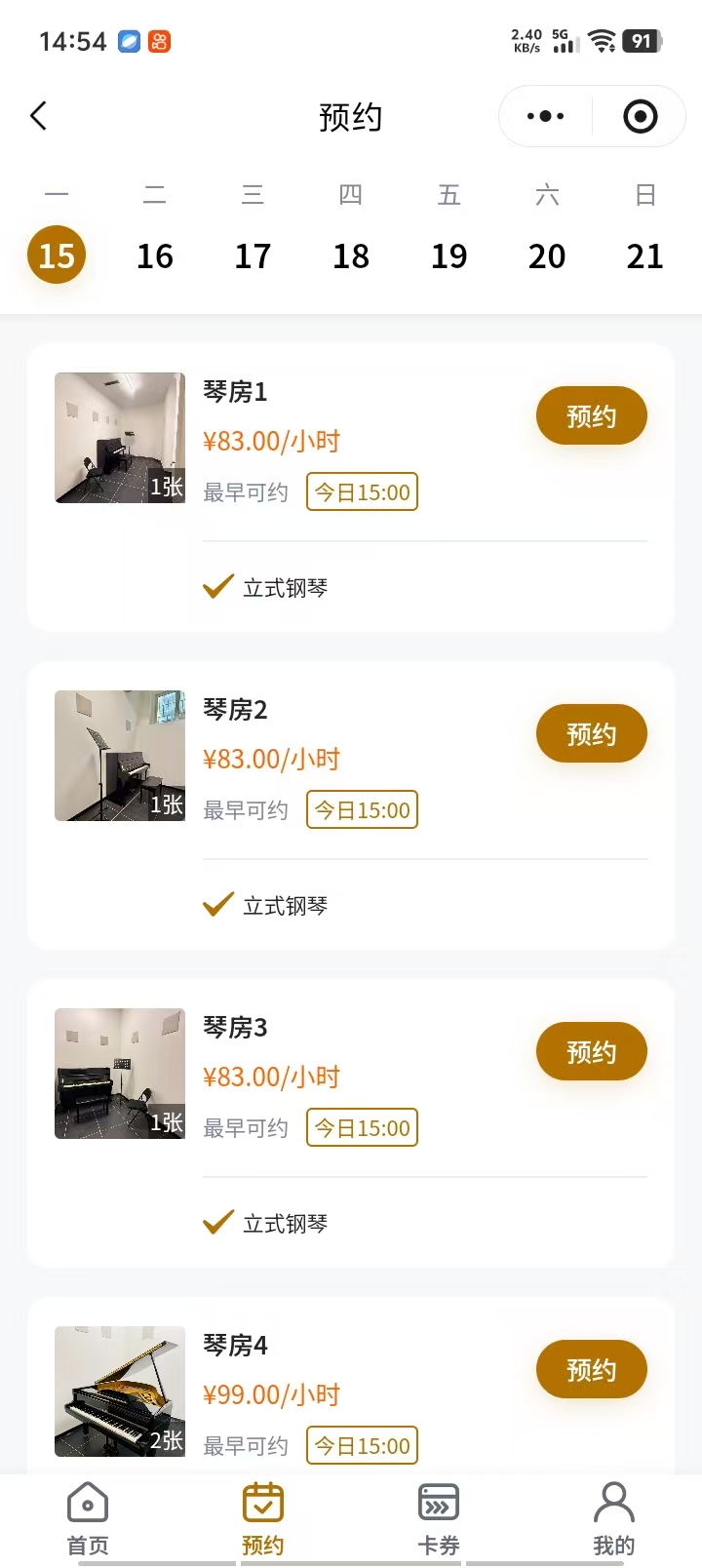Tap the 今日15:00 time tag for 琴房3
The image size is (702, 1568).
tap(362, 1128)
